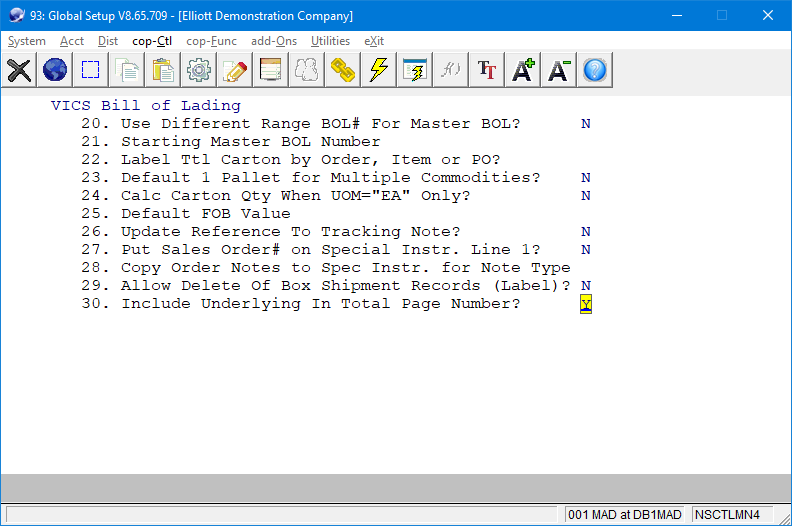The image size is (792, 526).
Task: Click NSCTLMN4 status bar panel
Action: tap(727, 514)
